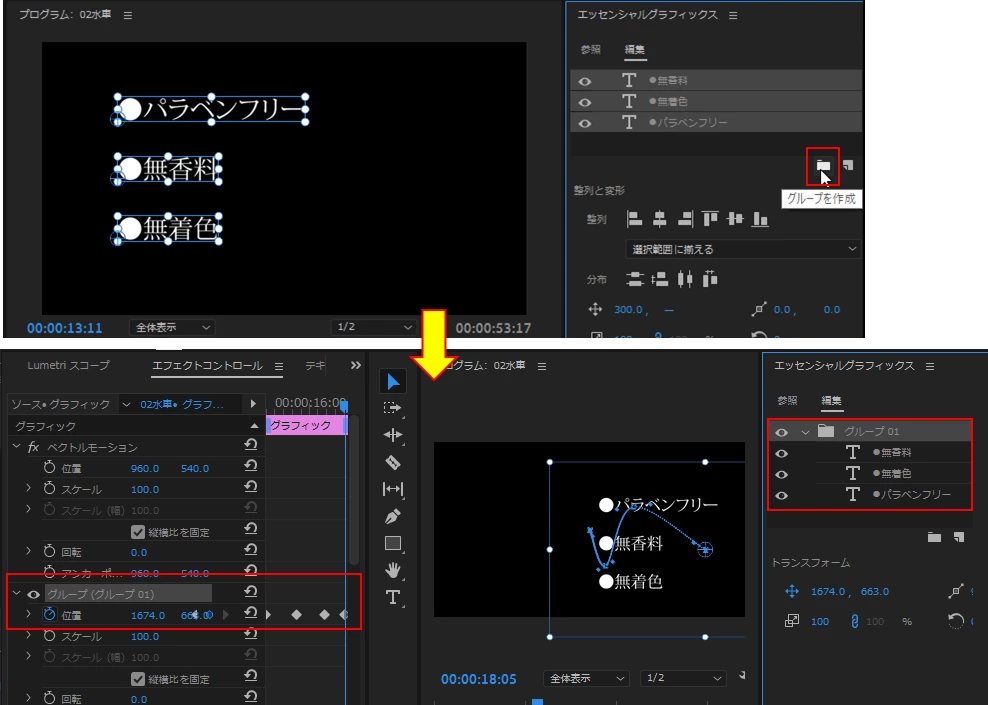Screen dimensions: 988x705
Task: Uncheck 縦横比を固定 under ベクトルモーション
Action: pos(138,532)
